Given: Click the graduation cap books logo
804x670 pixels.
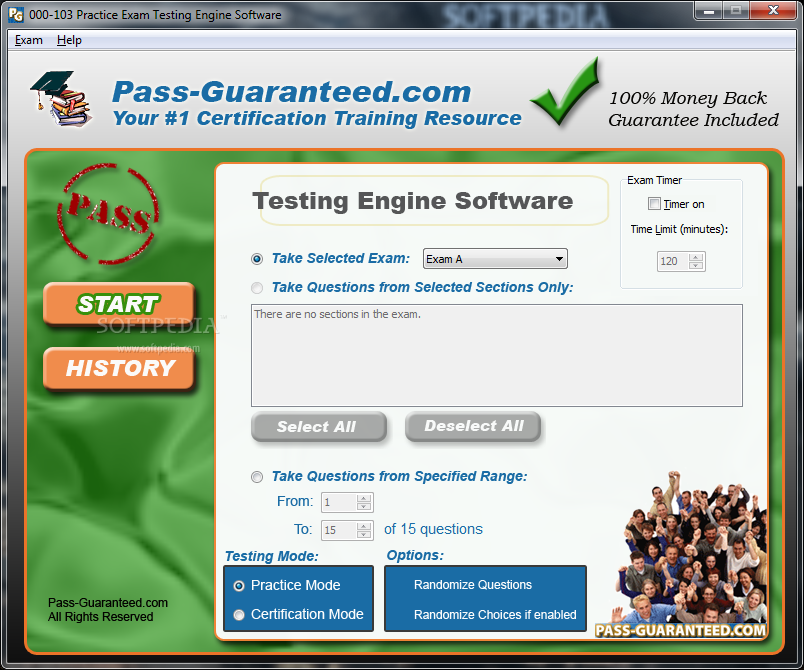Looking at the screenshot, I should [x=62, y=99].
